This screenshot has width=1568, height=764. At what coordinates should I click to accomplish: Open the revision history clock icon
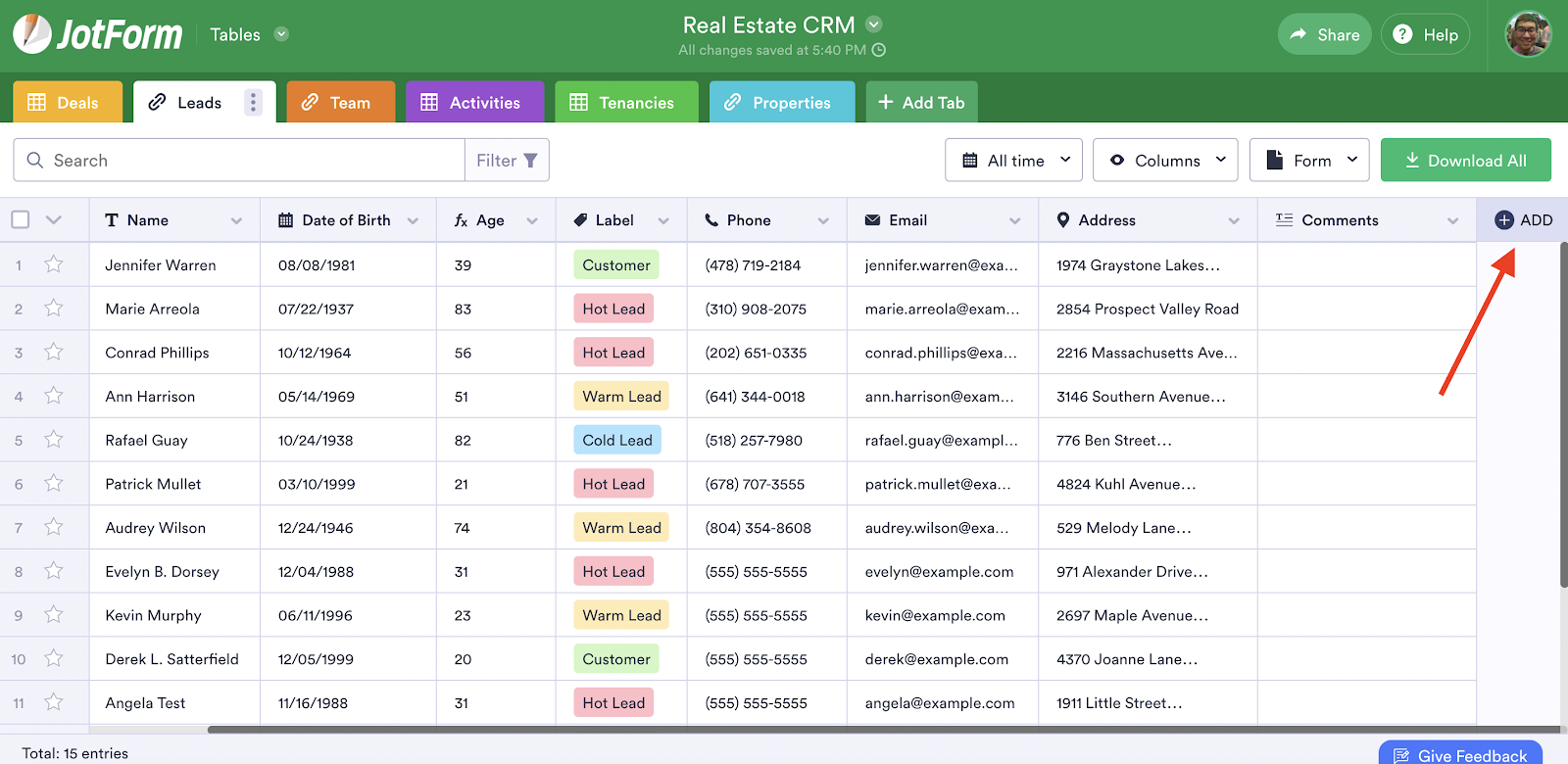click(x=879, y=50)
